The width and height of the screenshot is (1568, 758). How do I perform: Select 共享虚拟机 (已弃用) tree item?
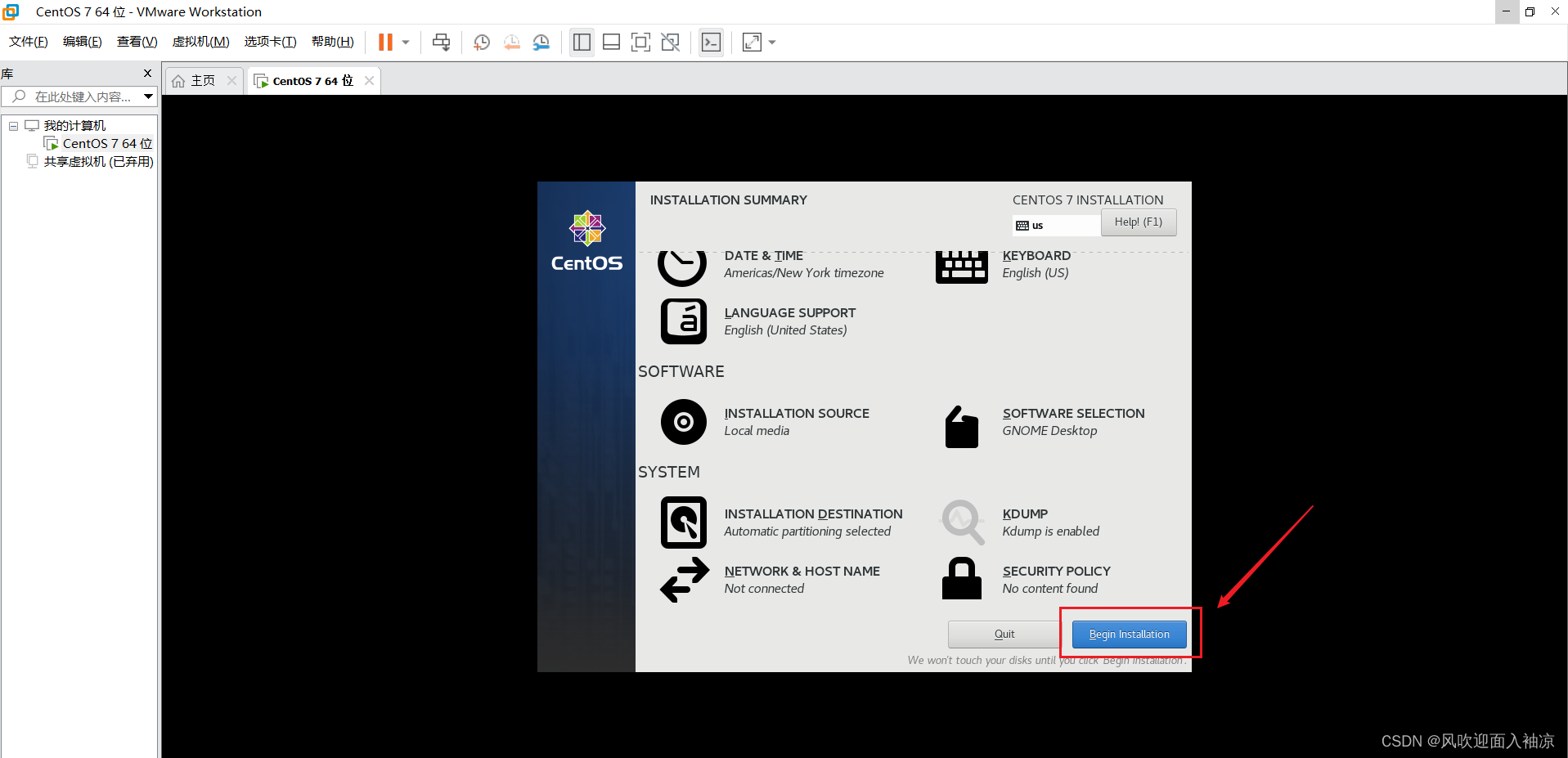pyautogui.click(x=98, y=161)
